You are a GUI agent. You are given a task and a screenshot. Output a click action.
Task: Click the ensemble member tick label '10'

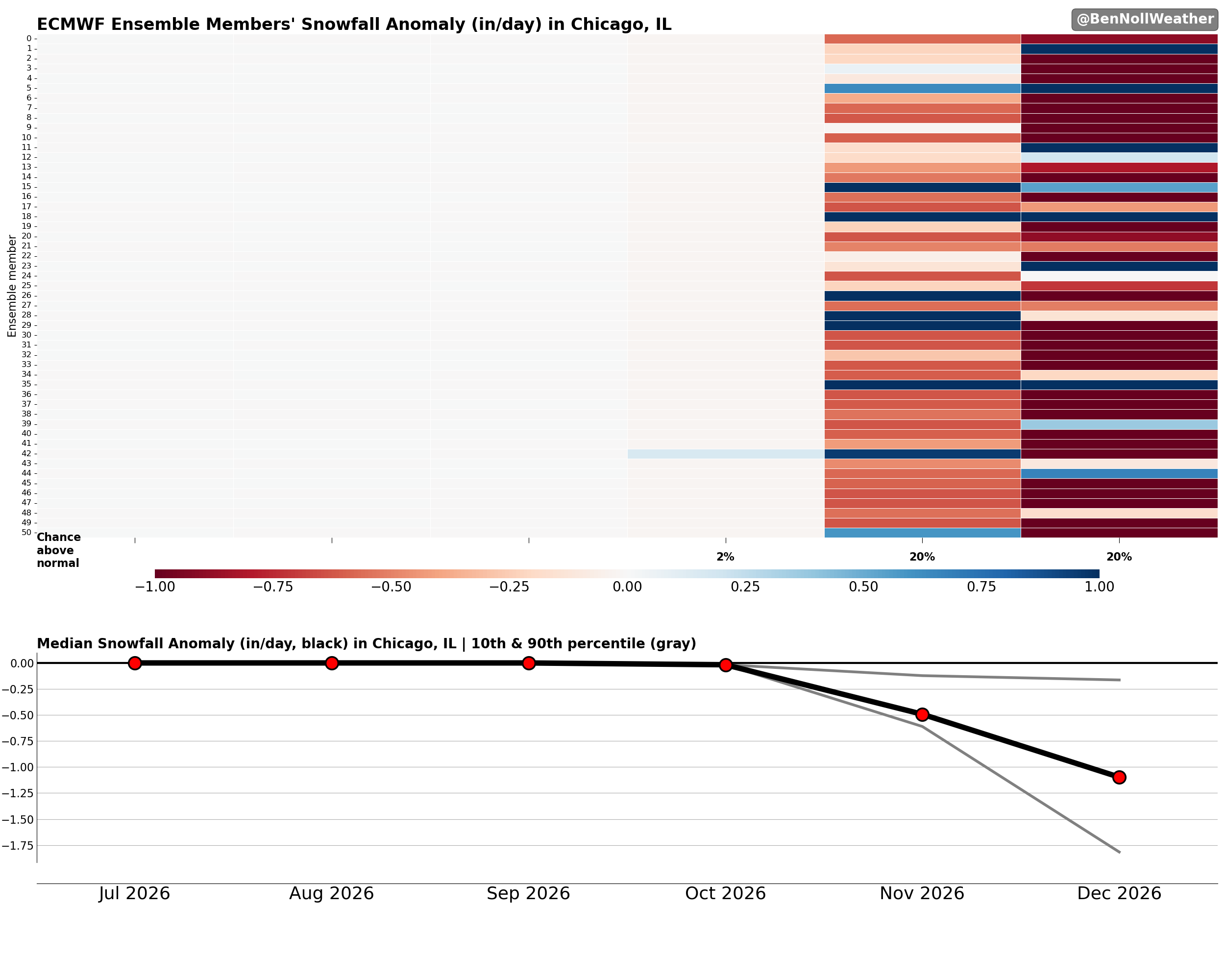[x=26, y=138]
